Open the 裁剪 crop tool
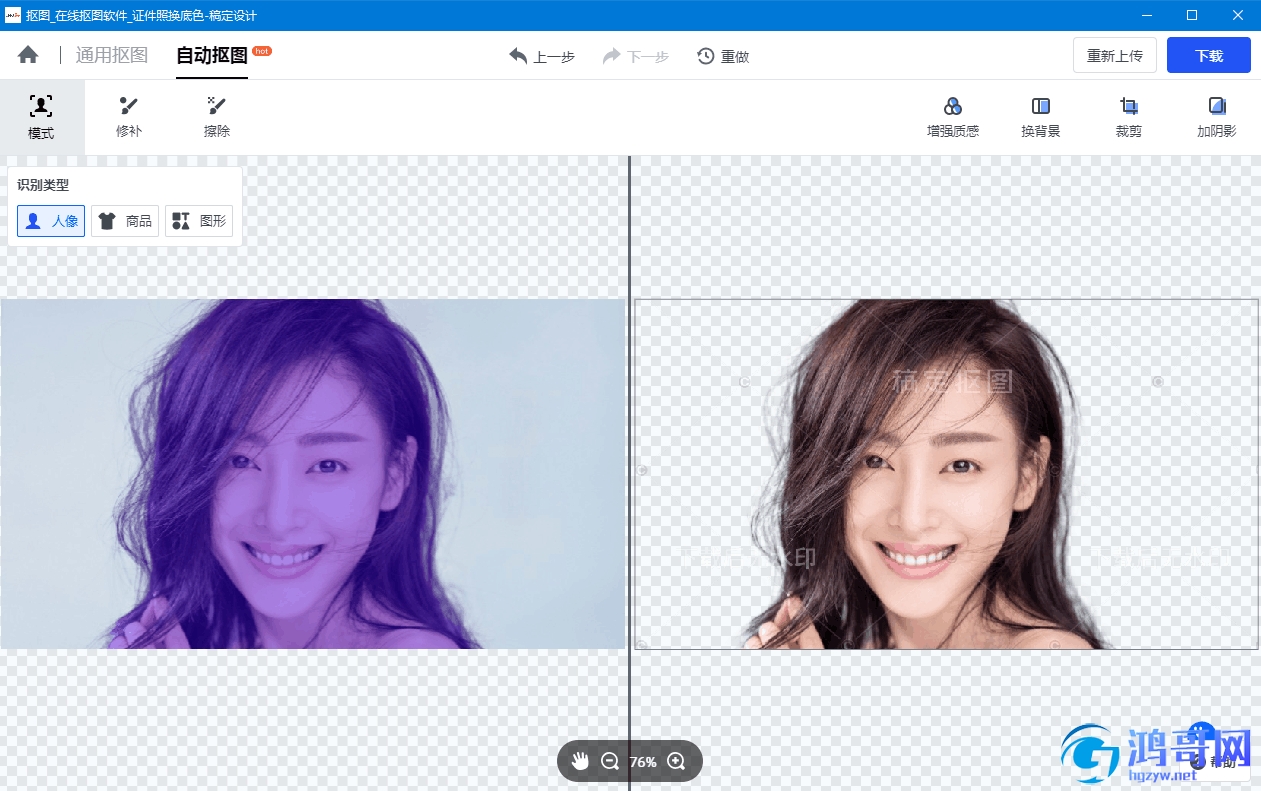1261x791 pixels. click(x=1129, y=117)
